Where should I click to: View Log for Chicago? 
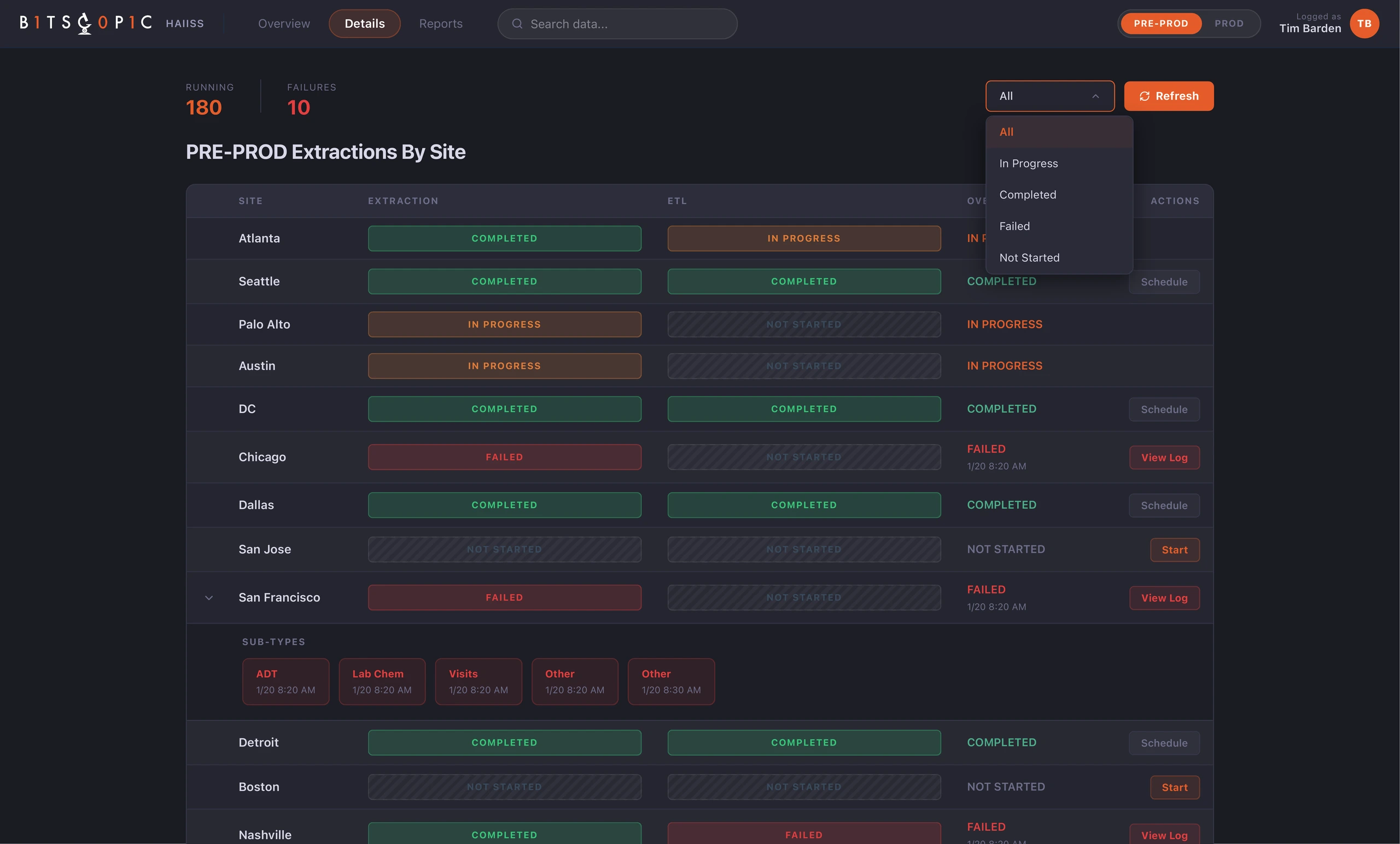(x=1164, y=457)
